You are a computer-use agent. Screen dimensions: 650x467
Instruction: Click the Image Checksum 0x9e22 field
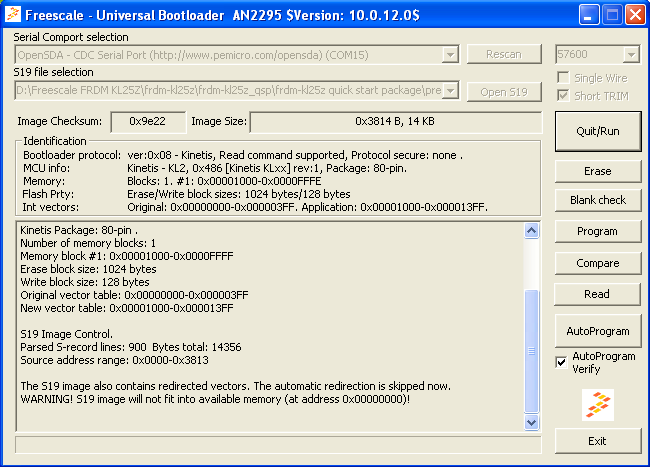(x=148, y=122)
